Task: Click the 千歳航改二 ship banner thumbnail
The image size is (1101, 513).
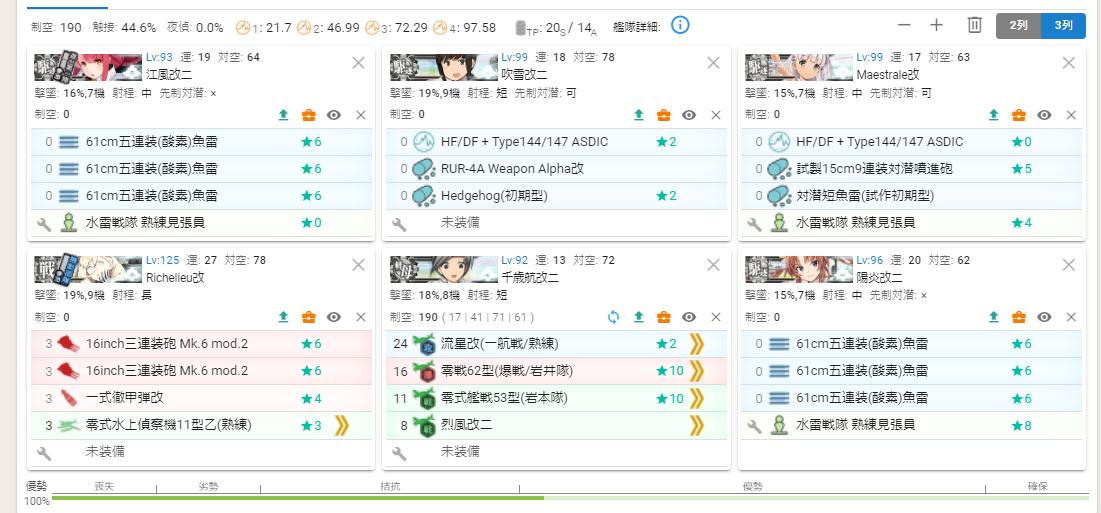Action: 443,270
